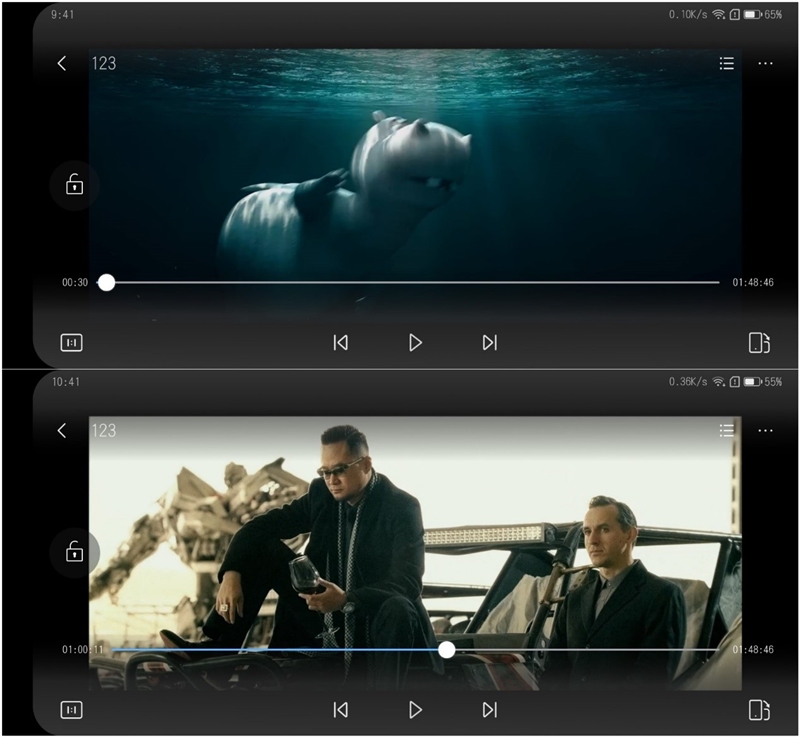Image resolution: width=800 pixels, height=738 pixels.
Task: Skip to next video in top player
Action: pos(489,343)
